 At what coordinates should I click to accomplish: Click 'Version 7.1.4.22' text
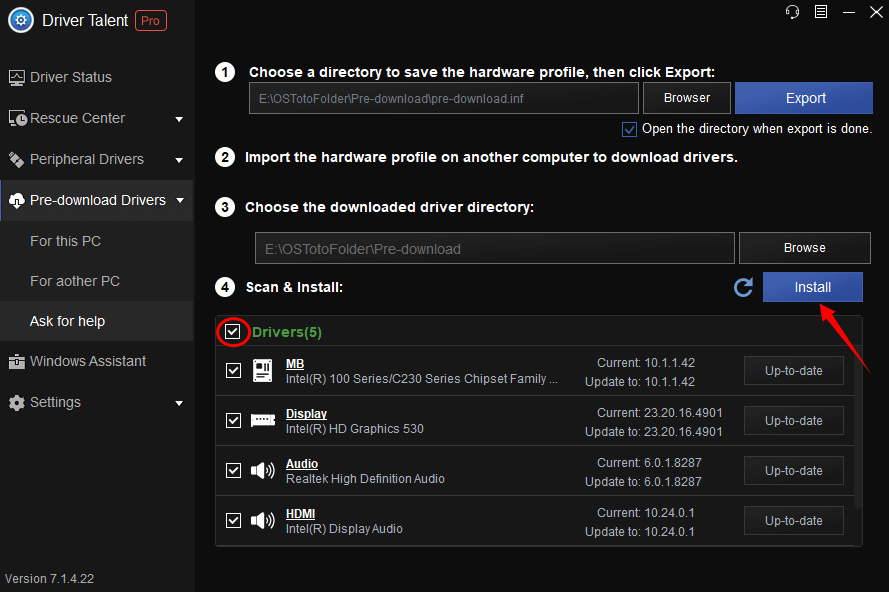[x=49, y=578]
